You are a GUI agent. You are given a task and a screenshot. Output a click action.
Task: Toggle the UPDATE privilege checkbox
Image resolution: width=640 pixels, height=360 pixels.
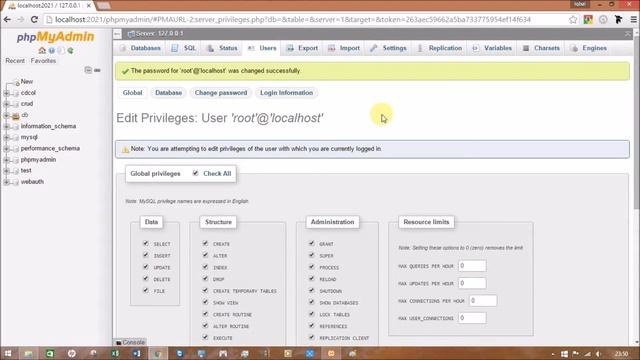click(x=146, y=267)
